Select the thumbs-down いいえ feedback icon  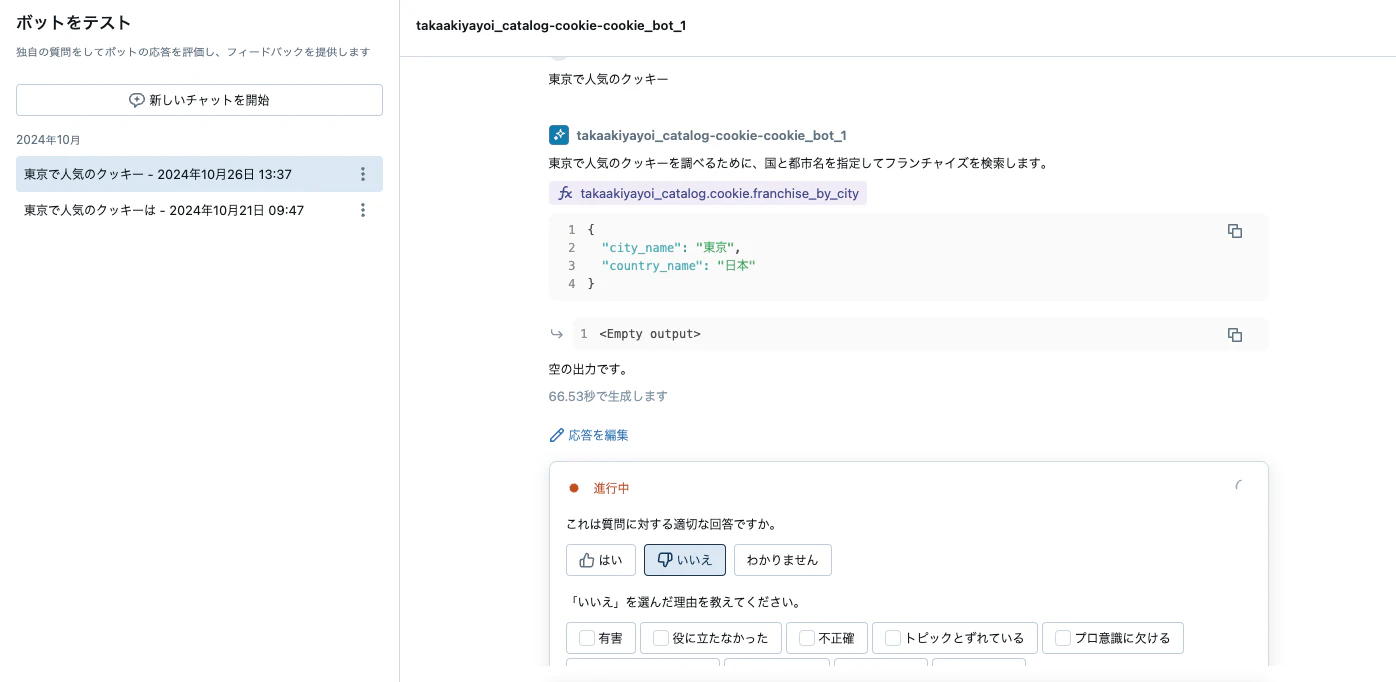click(665, 560)
